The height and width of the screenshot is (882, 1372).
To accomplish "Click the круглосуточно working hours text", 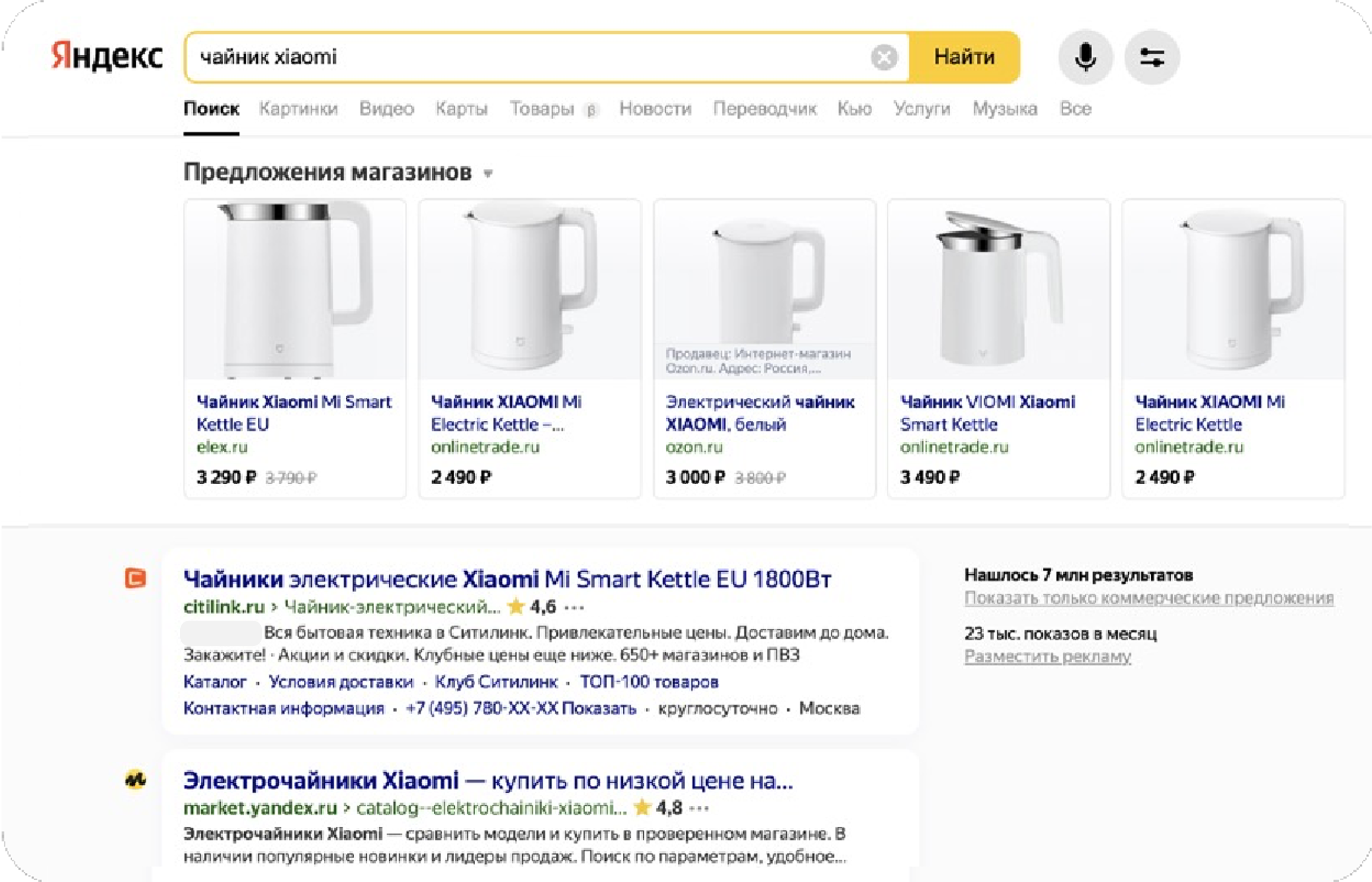I will (718, 709).
